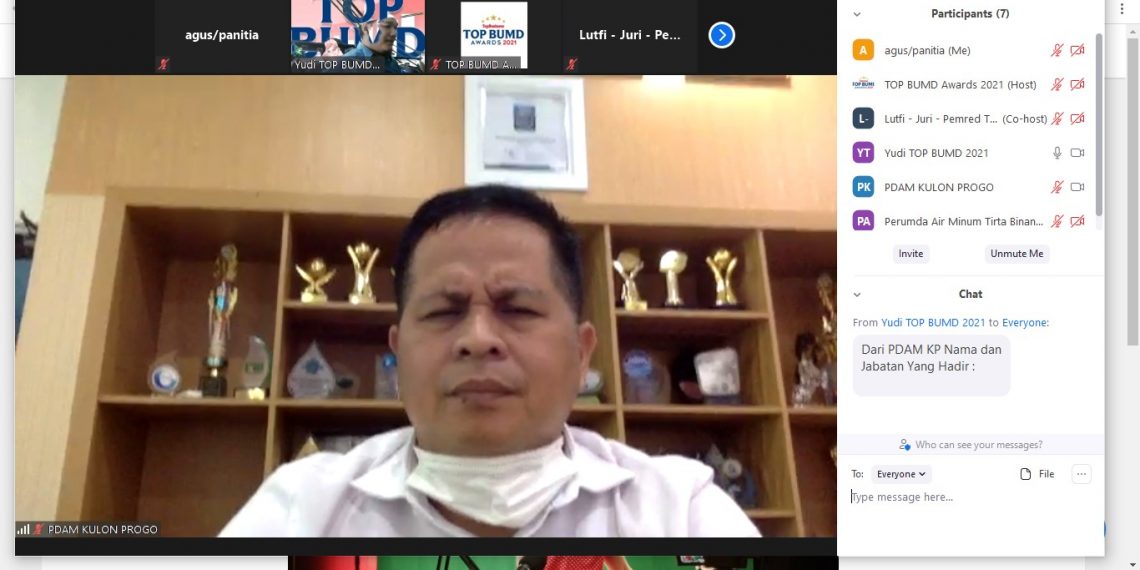1140x570 pixels.
Task: Select Lutfi - Juri video tile
Action: [x=630, y=36]
